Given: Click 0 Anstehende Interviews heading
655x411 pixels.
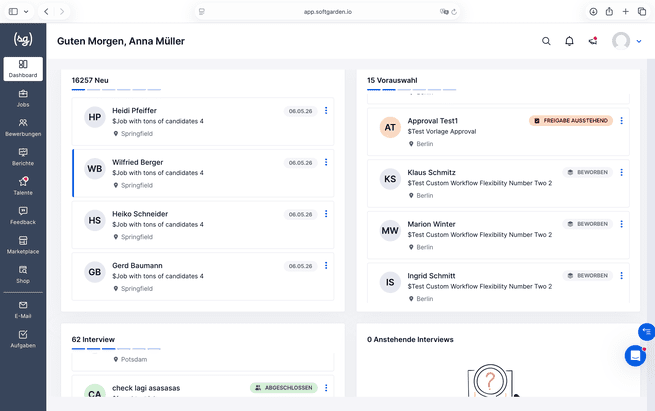Looking at the screenshot, I should [x=410, y=340].
